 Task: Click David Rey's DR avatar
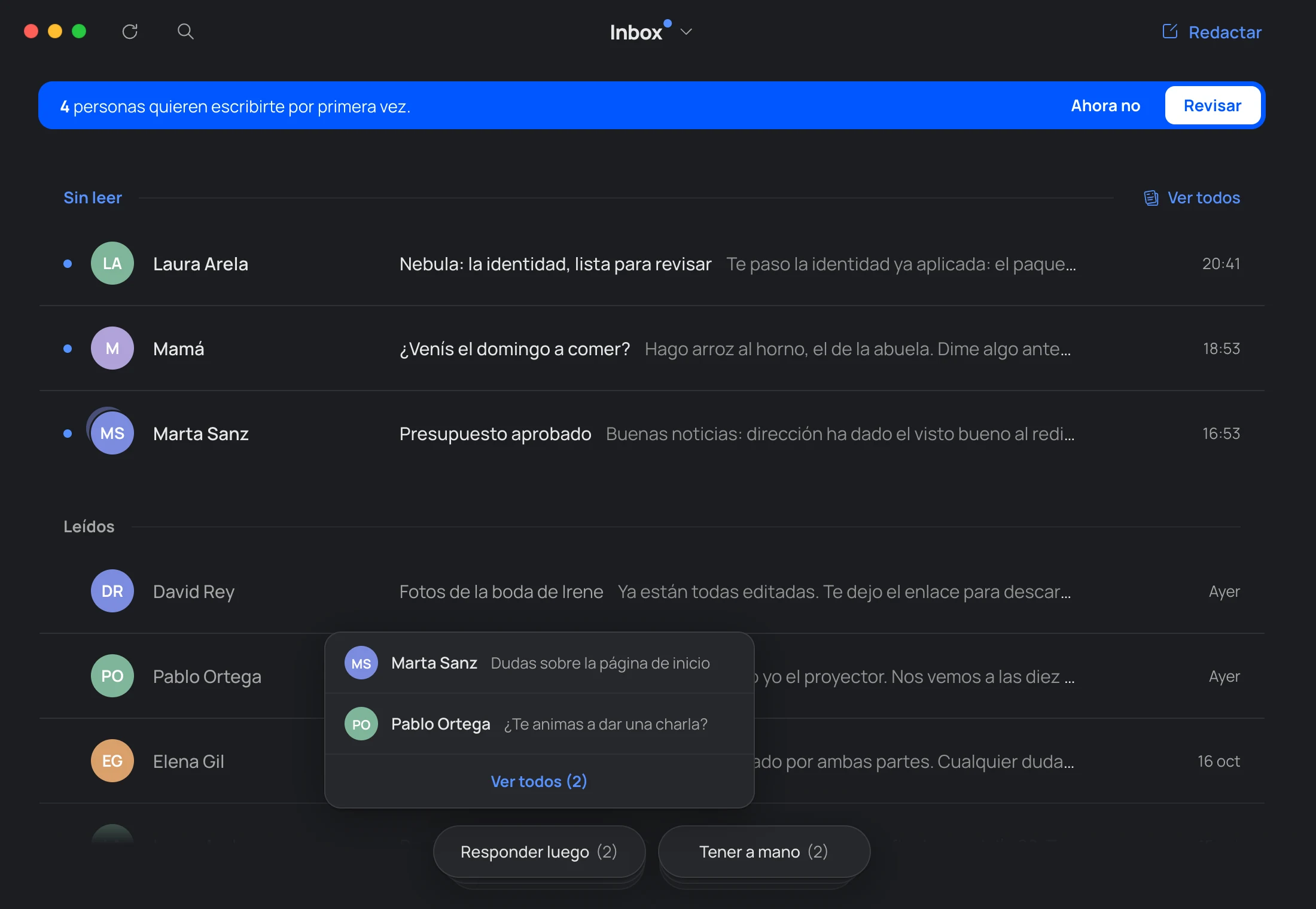pos(112,591)
